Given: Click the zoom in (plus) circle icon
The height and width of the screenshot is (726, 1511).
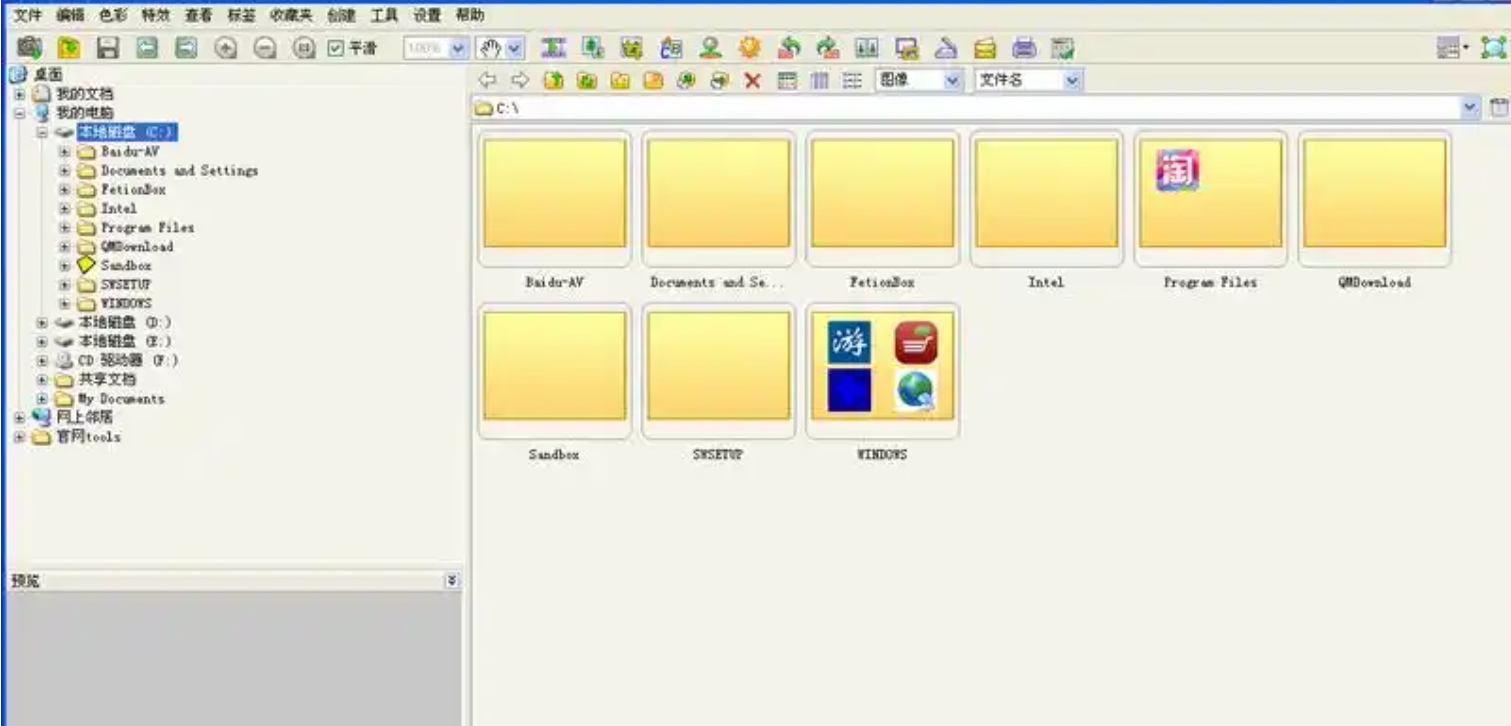Looking at the screenshot, I should coord(226,47).
